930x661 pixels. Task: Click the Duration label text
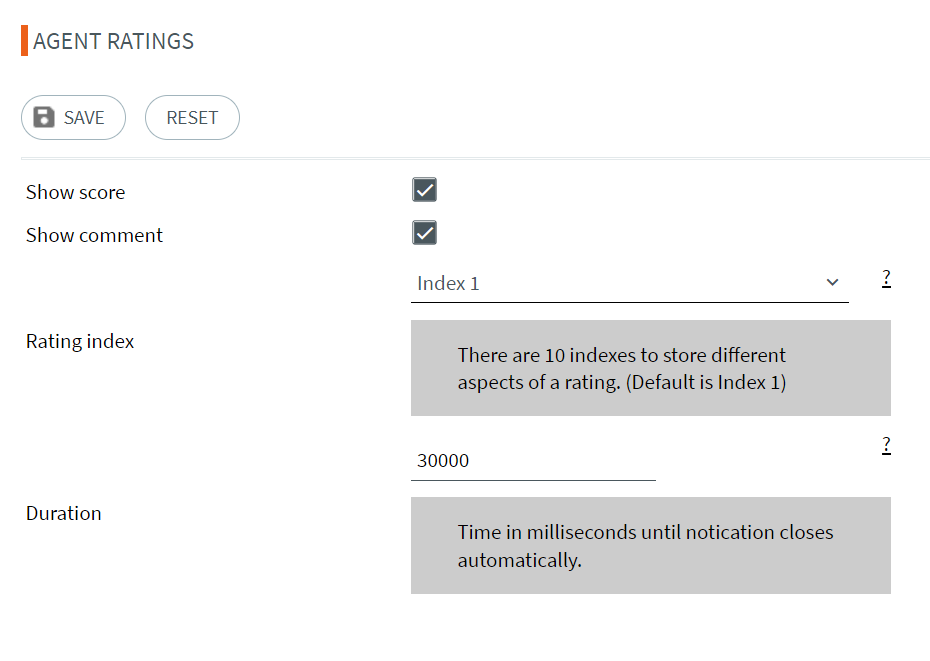(x=63, y=513)
